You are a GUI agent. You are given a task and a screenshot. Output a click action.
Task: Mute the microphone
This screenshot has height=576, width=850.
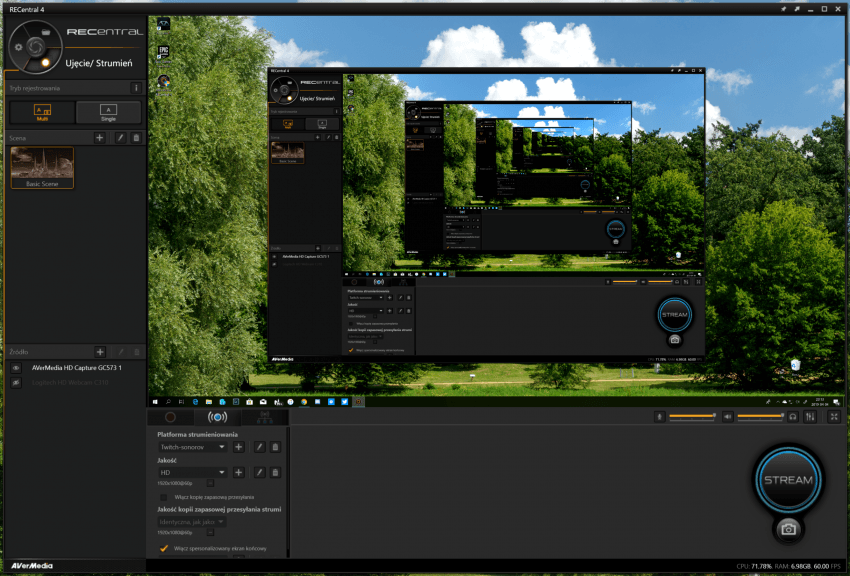coord(659,416)
